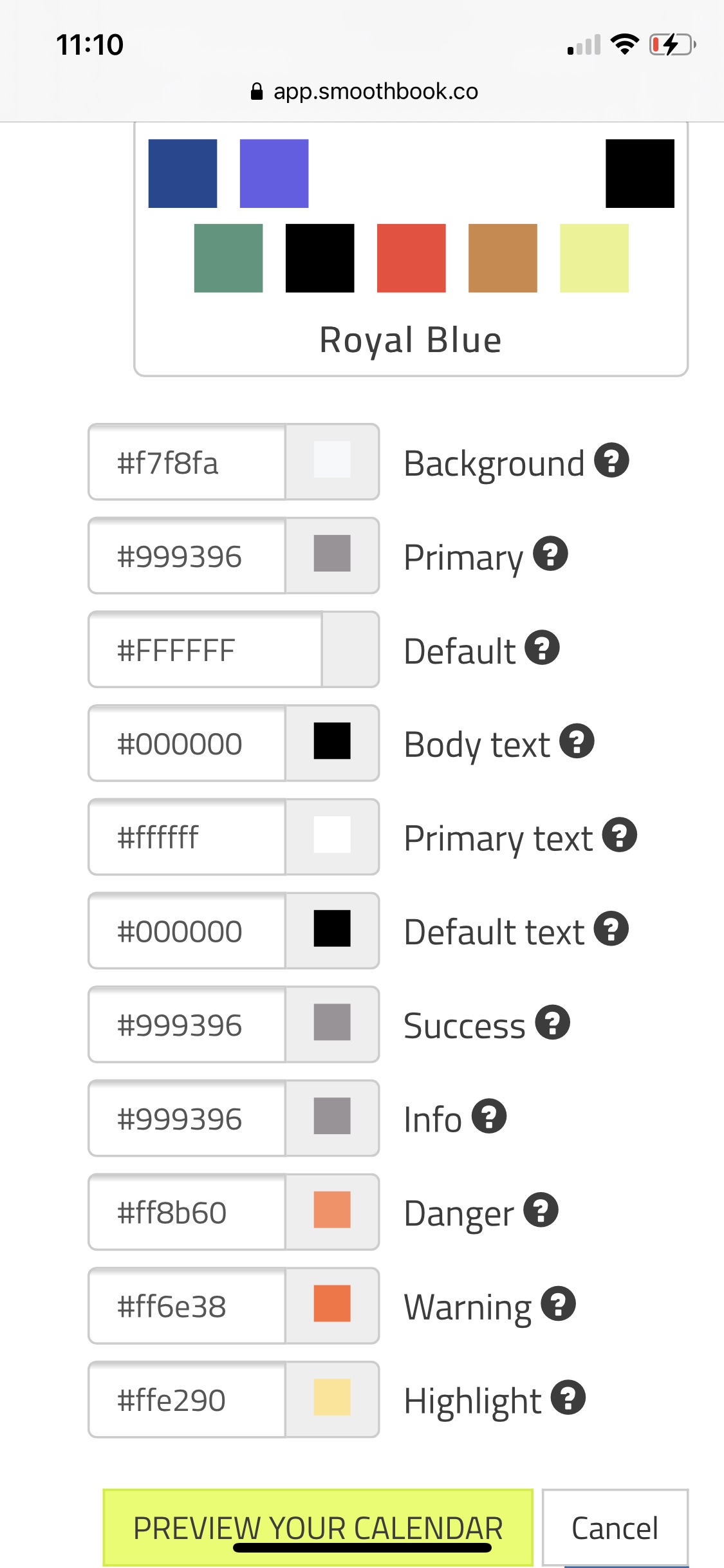Click the help icon next to Background
Screen dimensions: 724x1568
pyautogui.click(x=611, y=460)
